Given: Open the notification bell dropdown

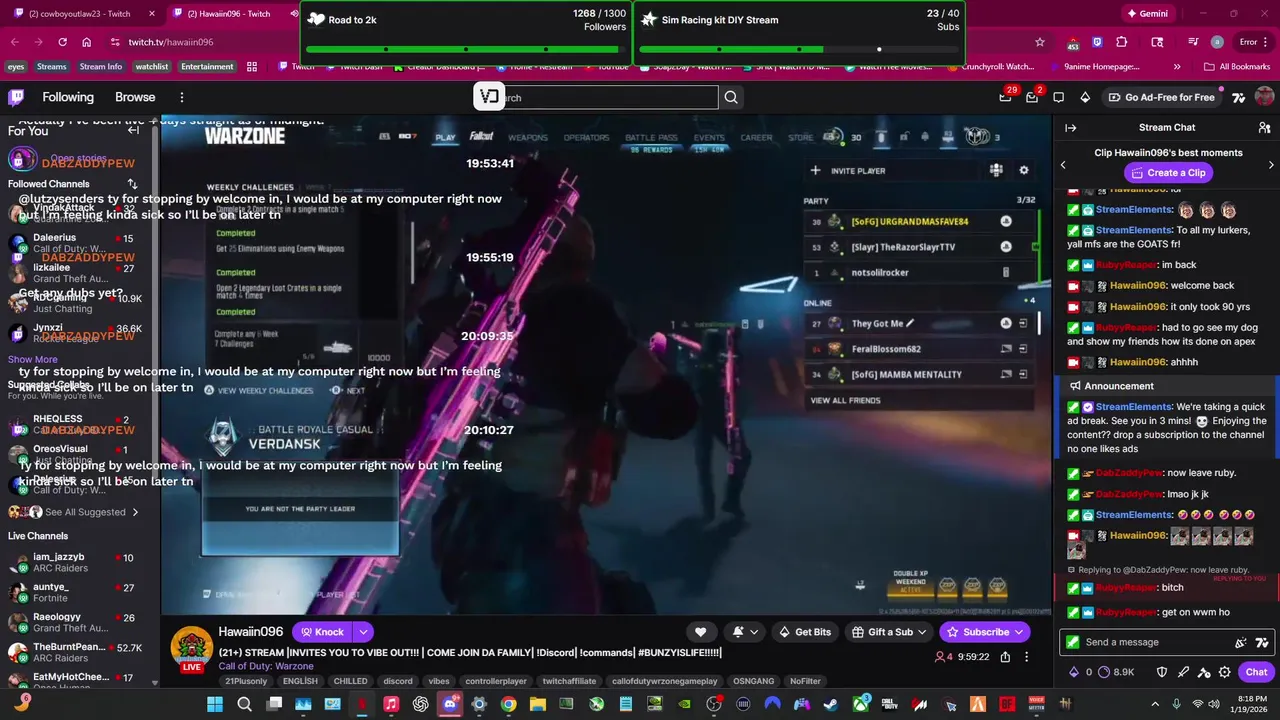Looking at the screenshot, I should click(745, 632).
